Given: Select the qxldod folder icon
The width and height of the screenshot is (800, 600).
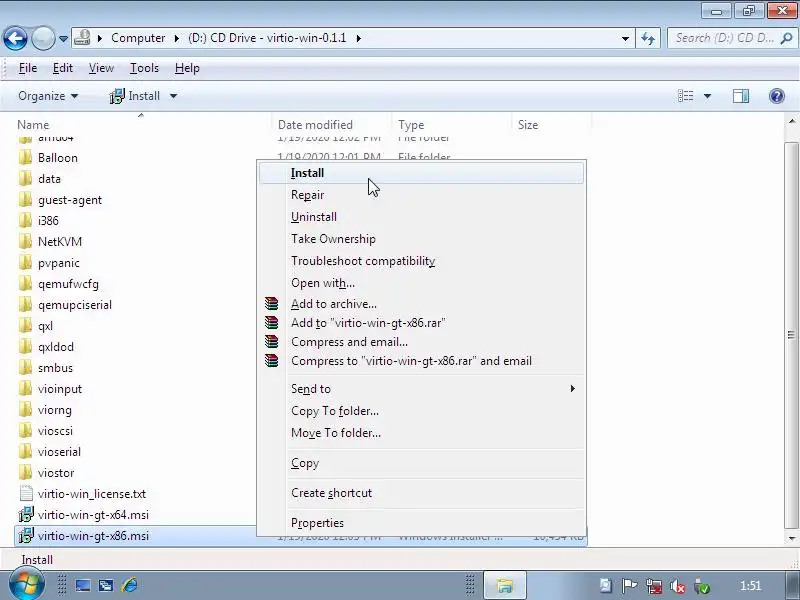Looking at the screenshot, I should coord(26,346).
